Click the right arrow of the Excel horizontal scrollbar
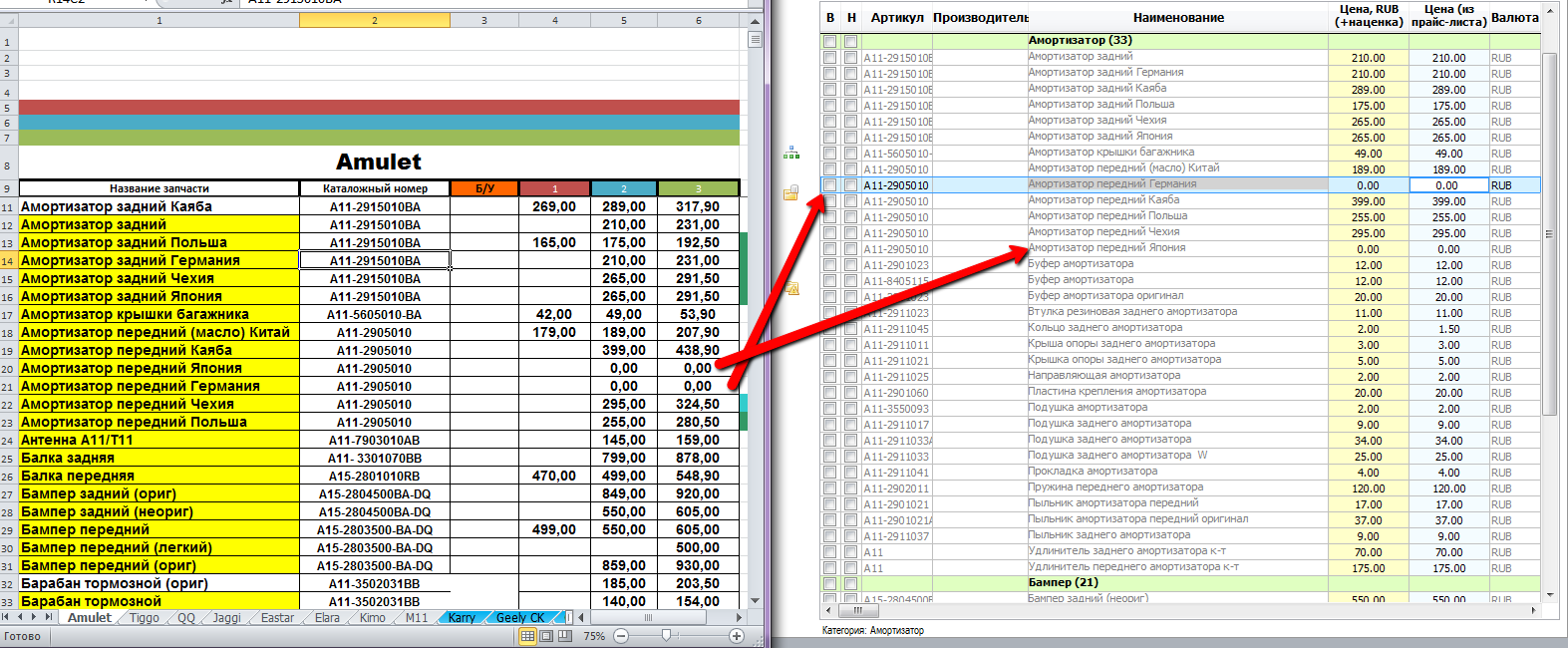The width and height of the screenshot is (1568, 648). coord(739,618)
